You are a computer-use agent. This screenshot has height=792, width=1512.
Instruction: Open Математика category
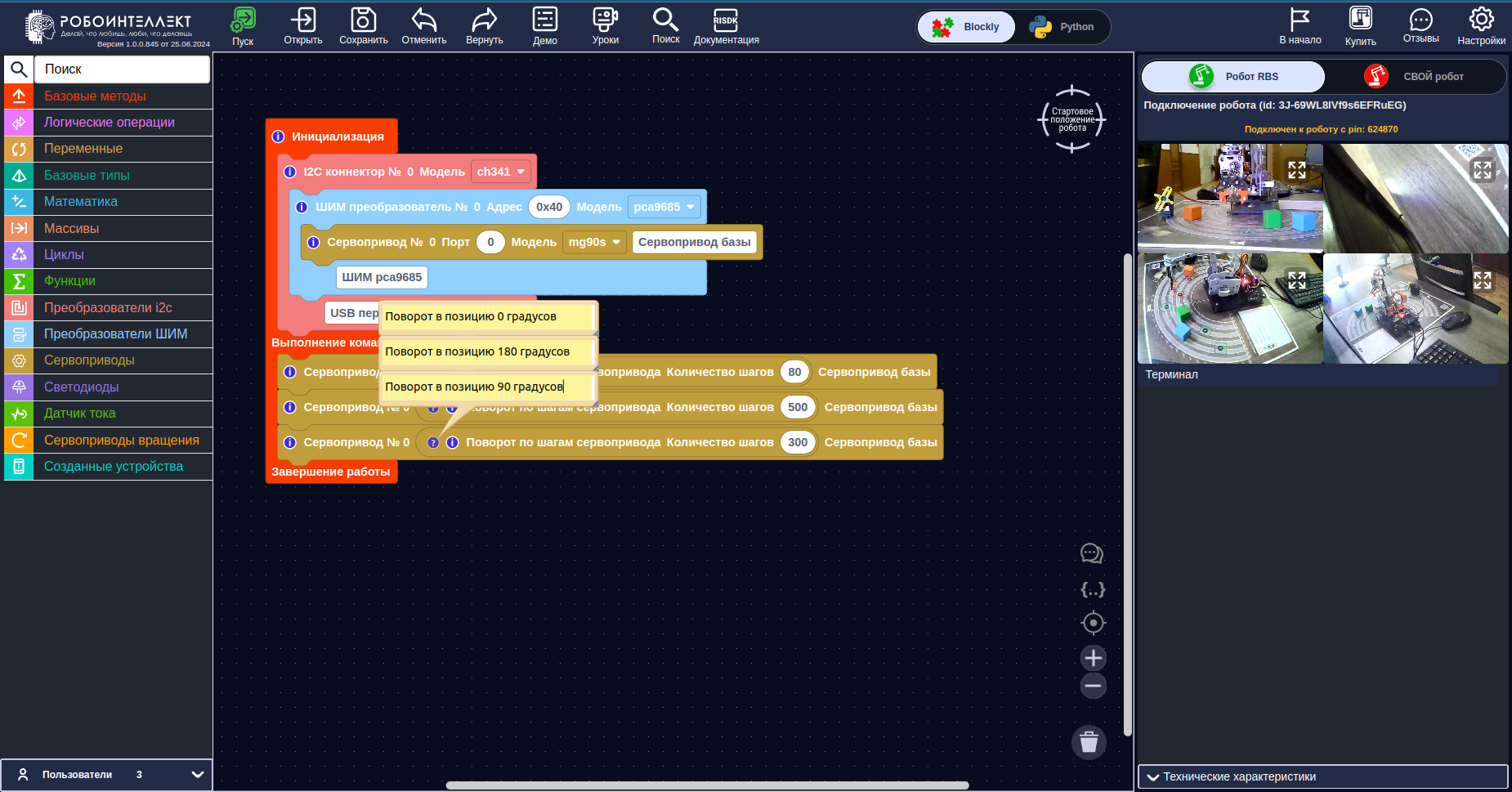coord(108,202)
